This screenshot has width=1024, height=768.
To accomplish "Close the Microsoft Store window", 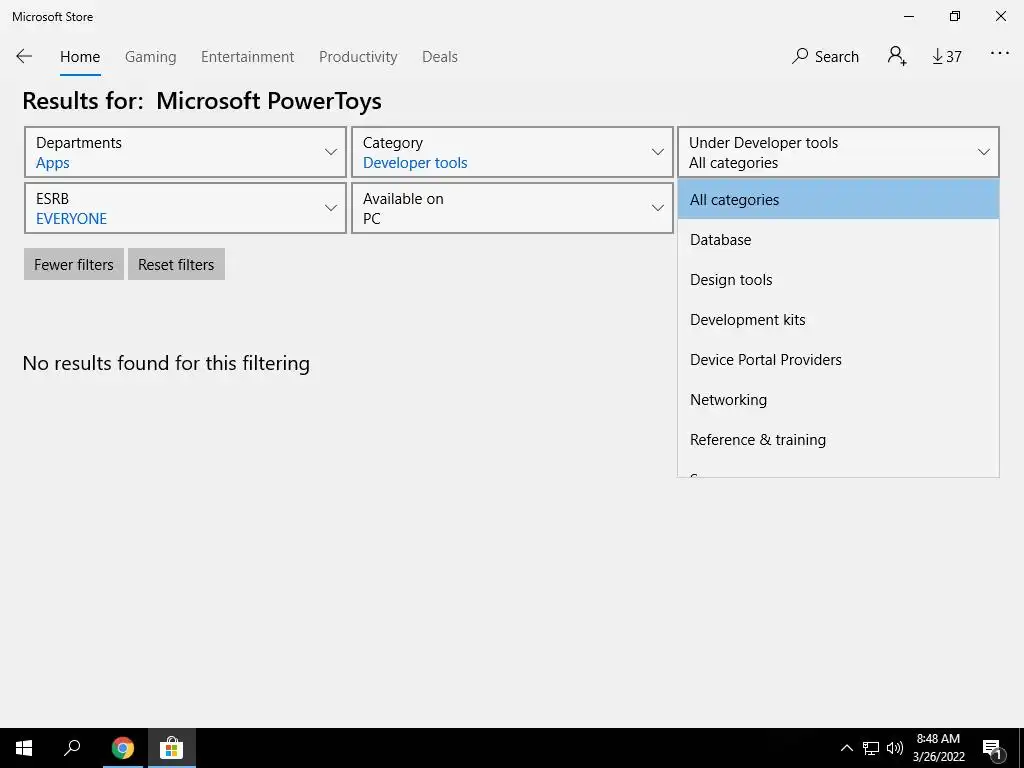I will point(1000,16).
